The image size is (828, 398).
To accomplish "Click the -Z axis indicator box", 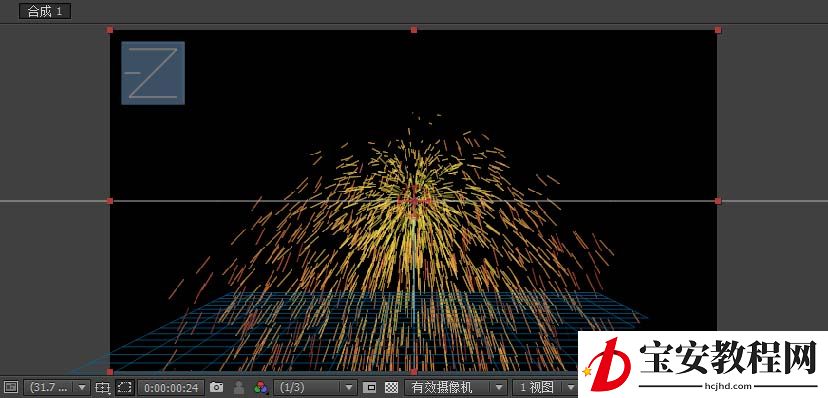I will tap(153, 73).
